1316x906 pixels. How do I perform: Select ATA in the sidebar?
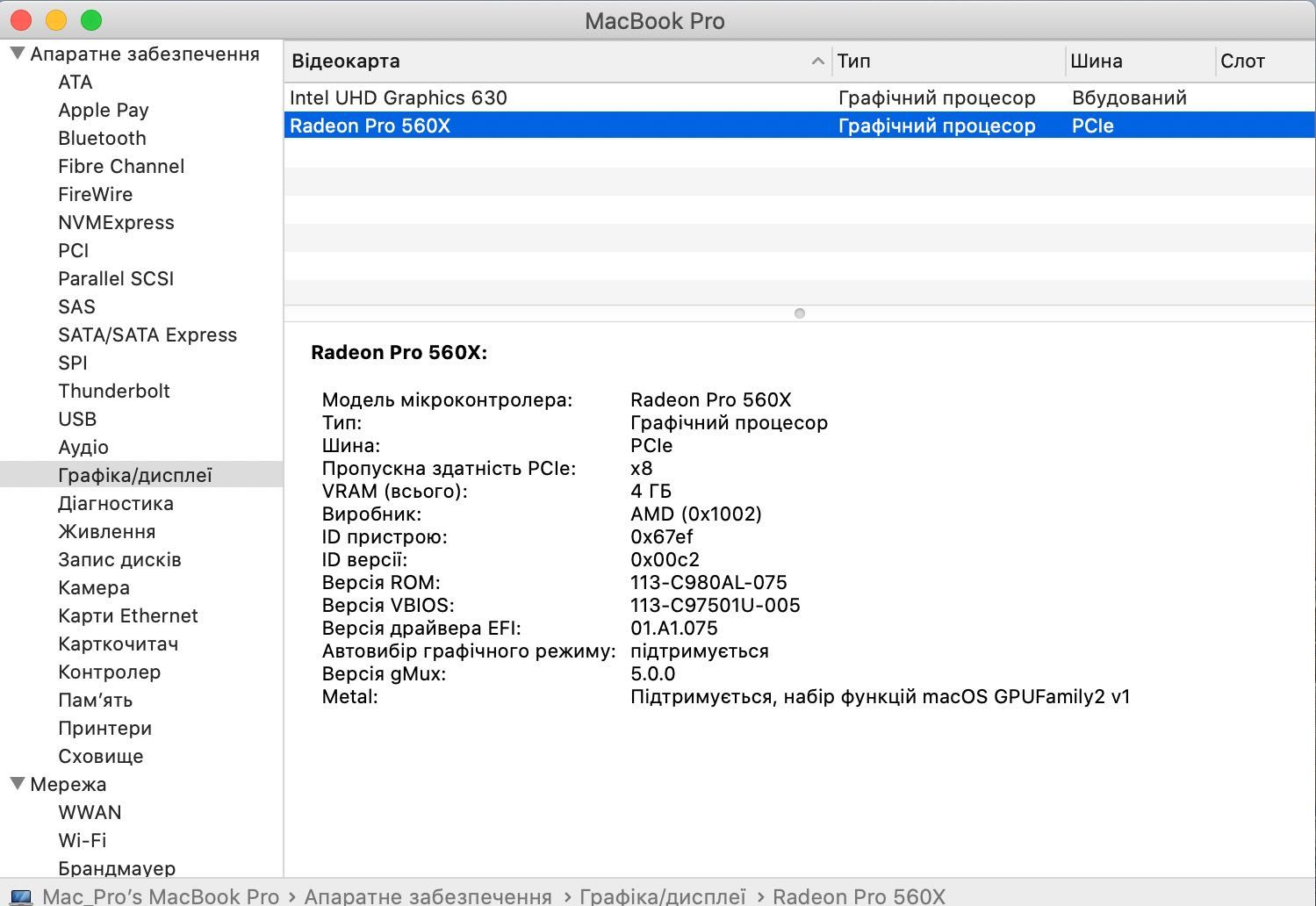[76, 82]
